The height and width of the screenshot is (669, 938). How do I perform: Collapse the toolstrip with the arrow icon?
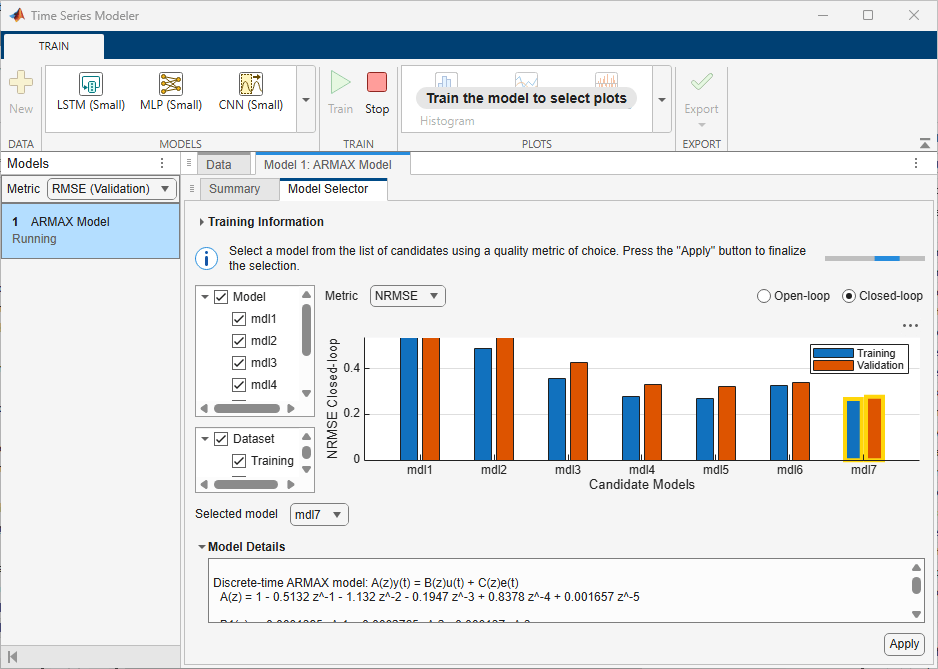[x=925, y=143]
